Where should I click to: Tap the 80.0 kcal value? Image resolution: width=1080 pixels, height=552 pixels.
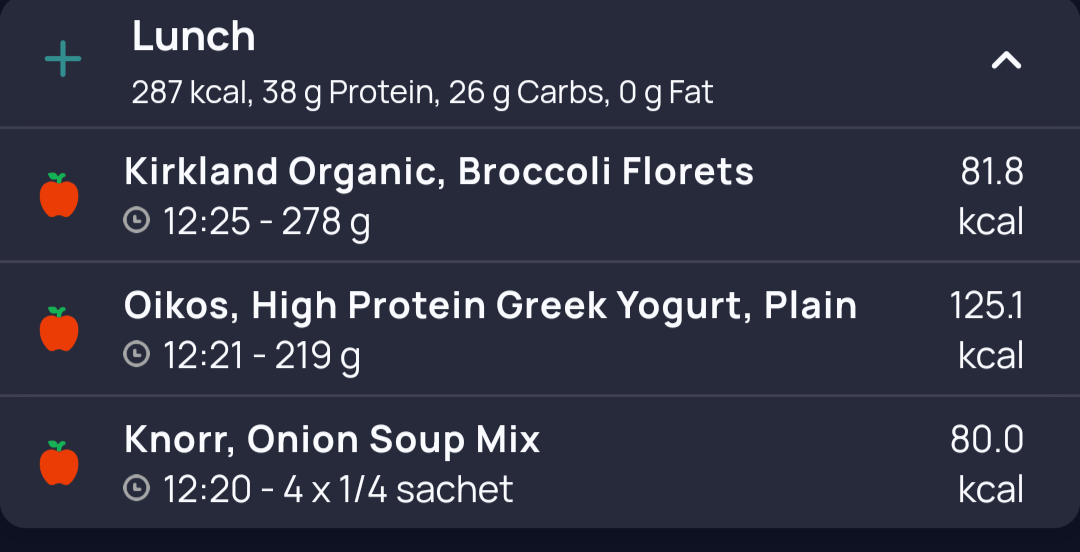(987, 463)
